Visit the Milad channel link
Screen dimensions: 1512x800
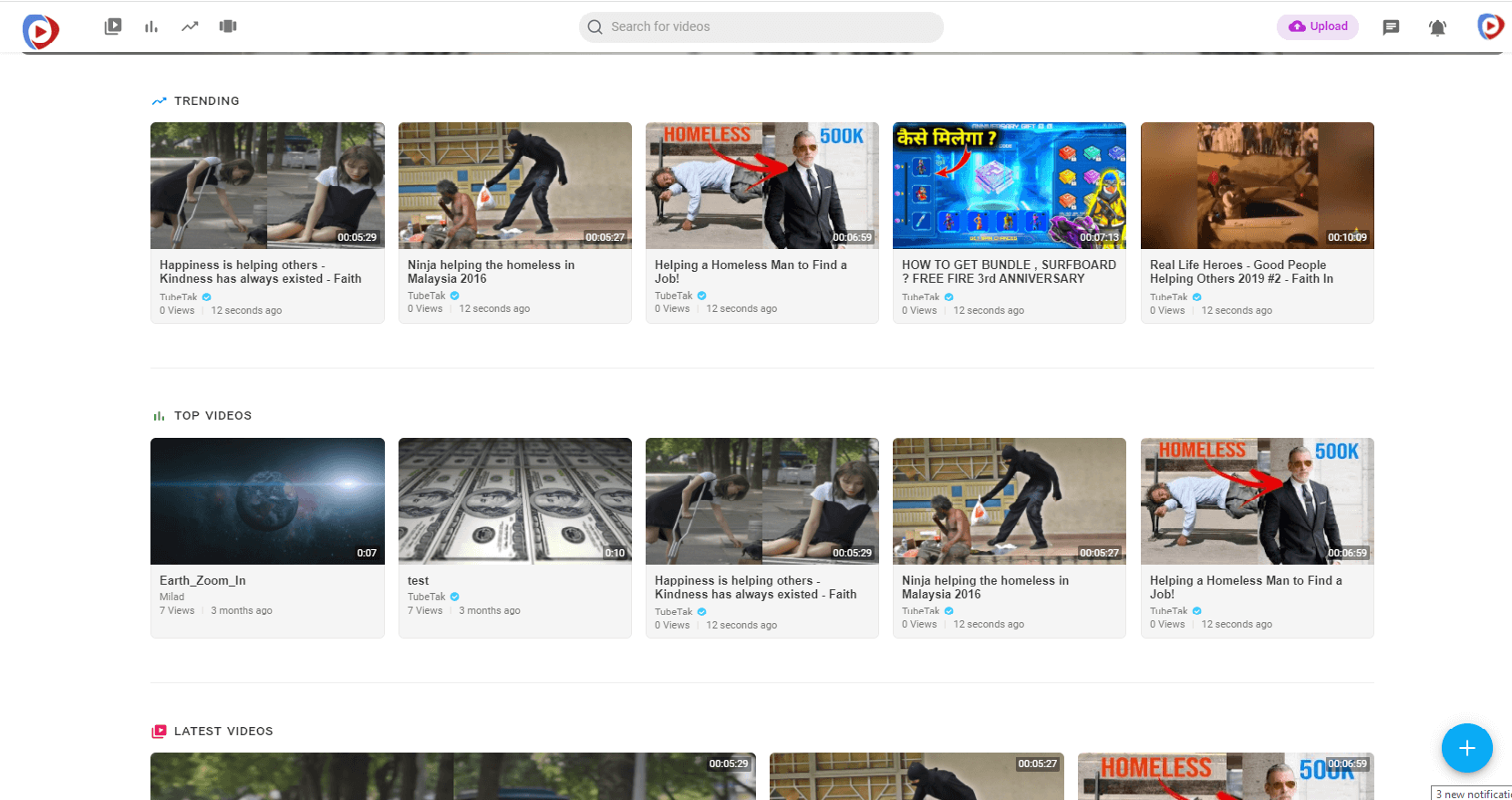[171, 597]
